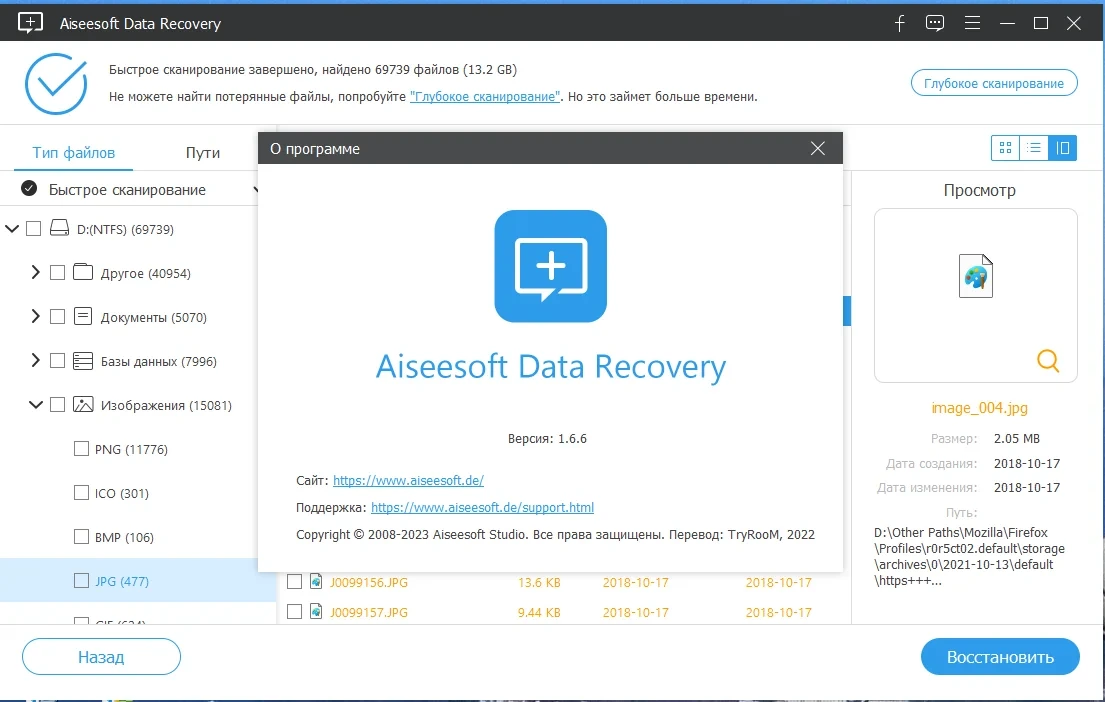
Task: Click the J0099157.JPG file name
Action: 369,612
